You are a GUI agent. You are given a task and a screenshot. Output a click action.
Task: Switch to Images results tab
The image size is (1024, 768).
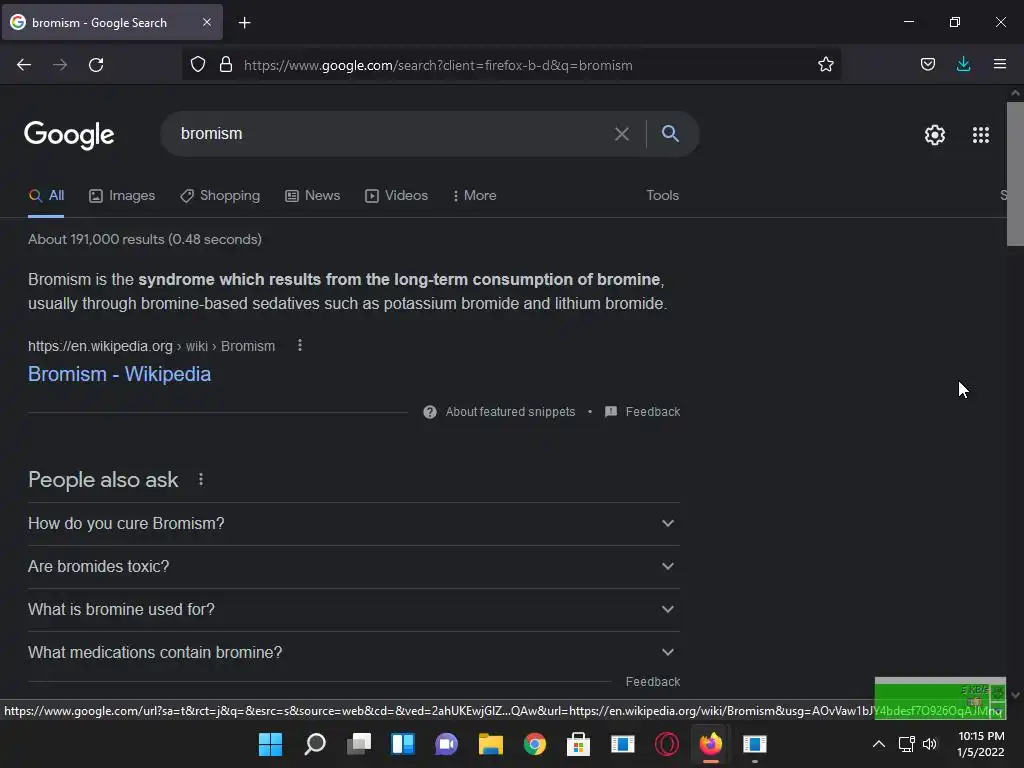pyautogui.click(x=122, y=196)
